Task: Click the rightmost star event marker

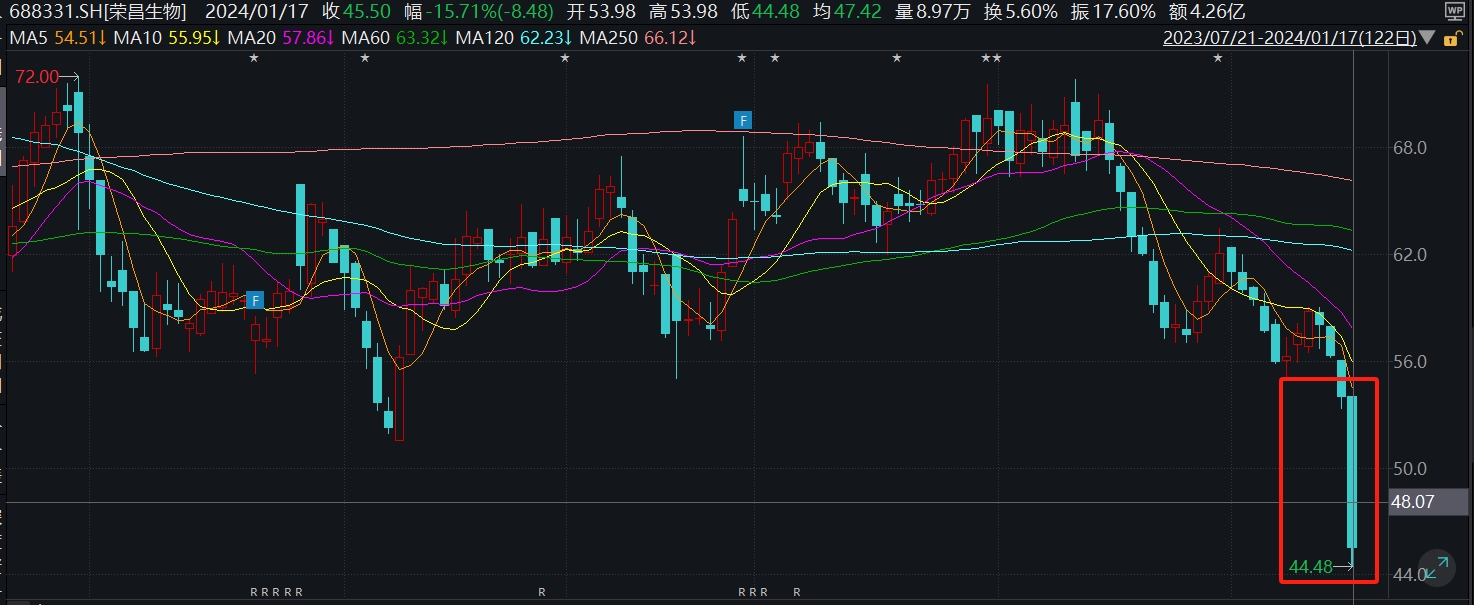Action: pyautogui.click(x=1218, y=59)
